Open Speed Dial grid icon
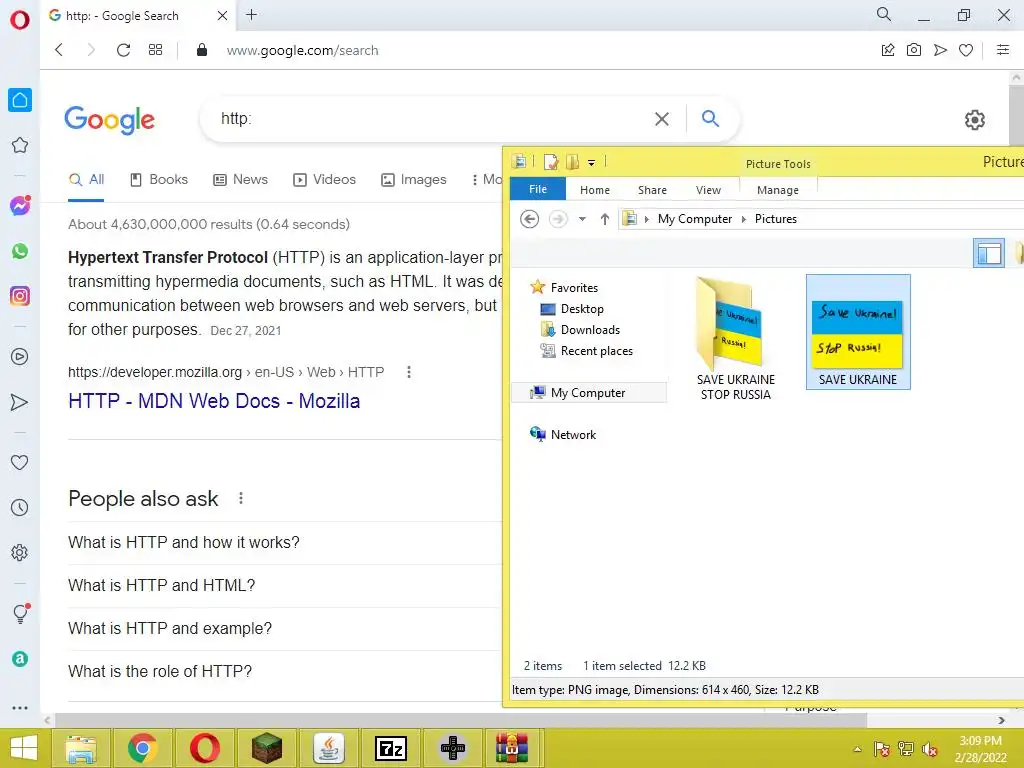This screenshot has width=1024, height=768. tap(155, 50)
